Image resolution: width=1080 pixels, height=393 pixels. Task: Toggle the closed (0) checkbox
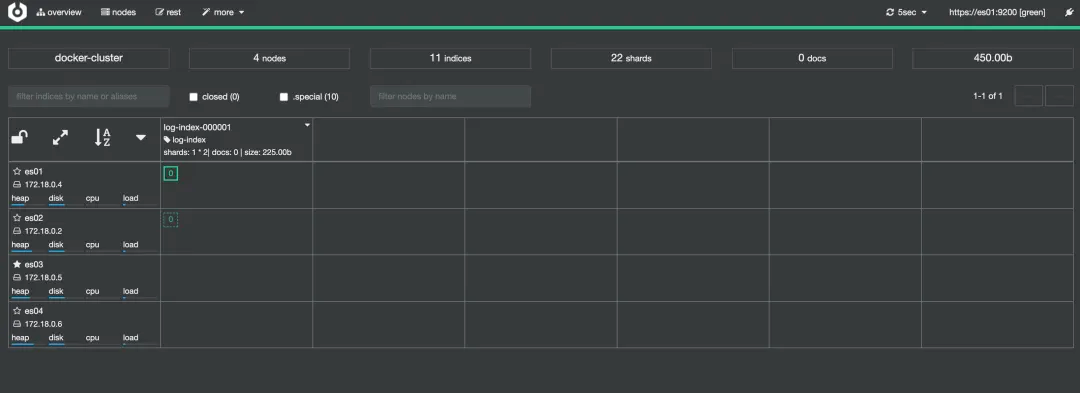click(194, 97)
